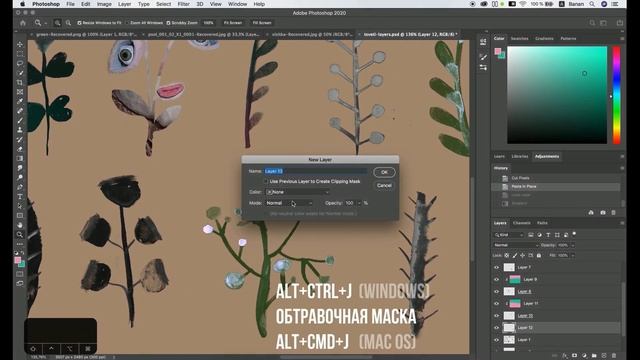Hide Layer 7 with its eye icon
Screen dimensions: 640x360
click(497, 268)
